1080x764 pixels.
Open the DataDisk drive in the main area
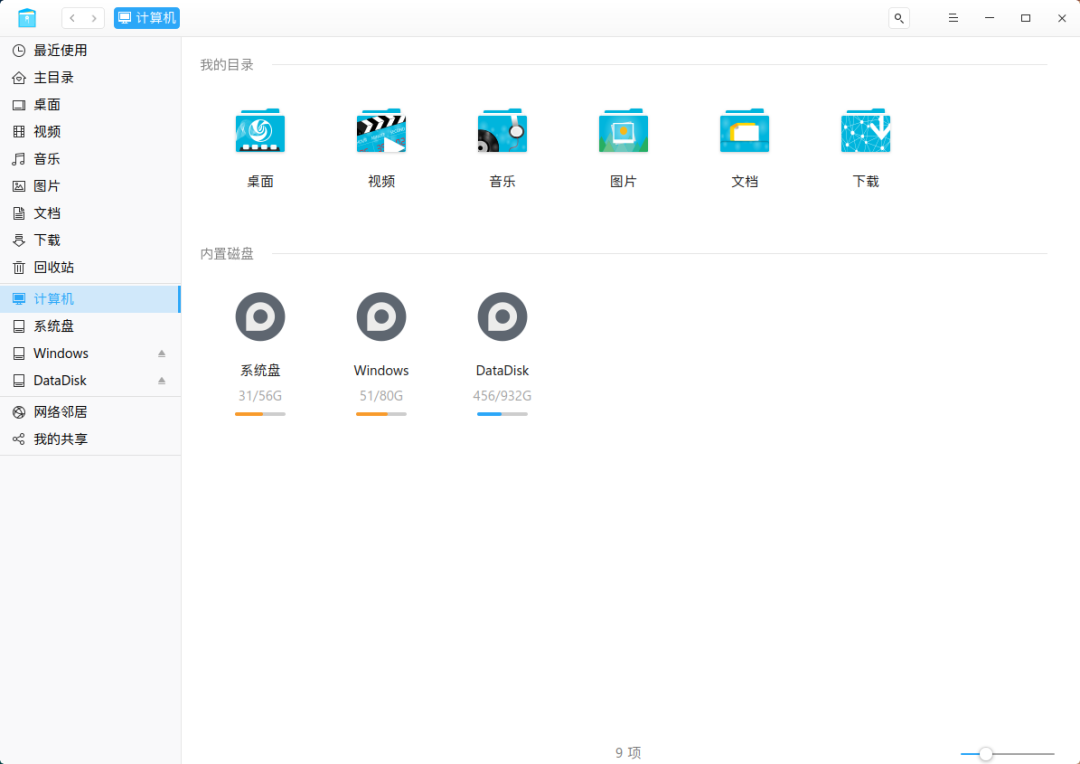pyautogui.click(x=502, y=316)
